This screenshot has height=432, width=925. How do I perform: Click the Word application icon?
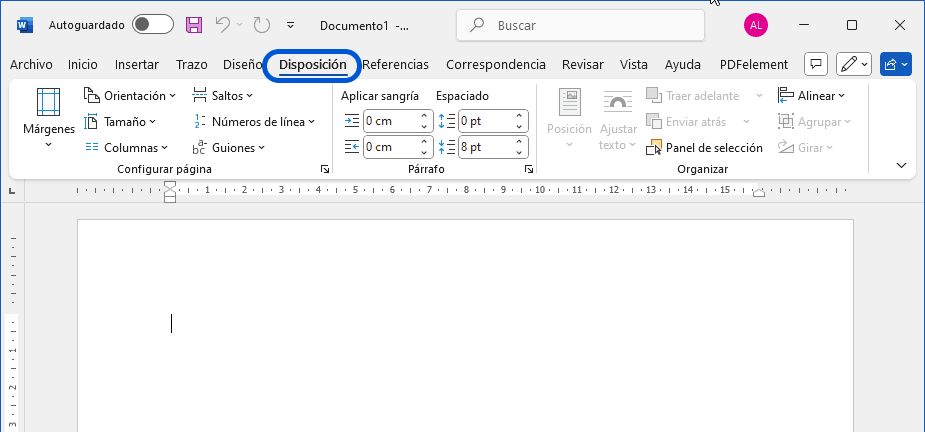[25, 25]
